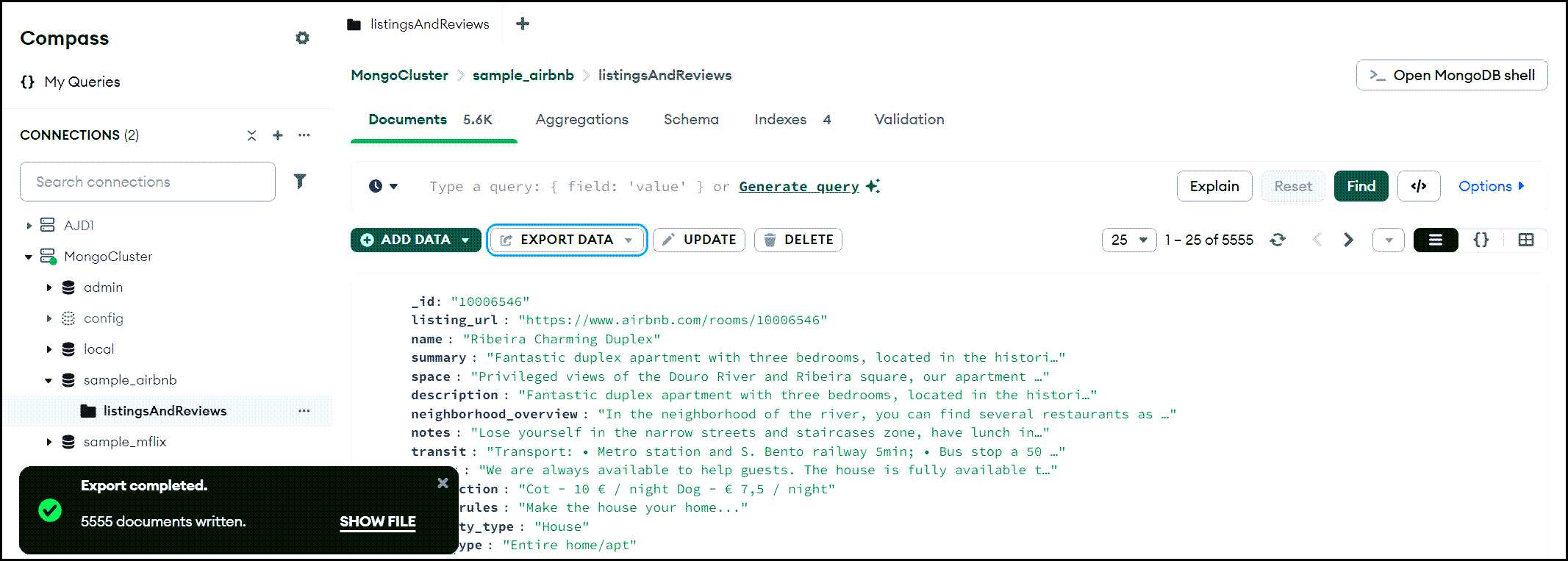Click listing_url value in document

pos(673,321)
